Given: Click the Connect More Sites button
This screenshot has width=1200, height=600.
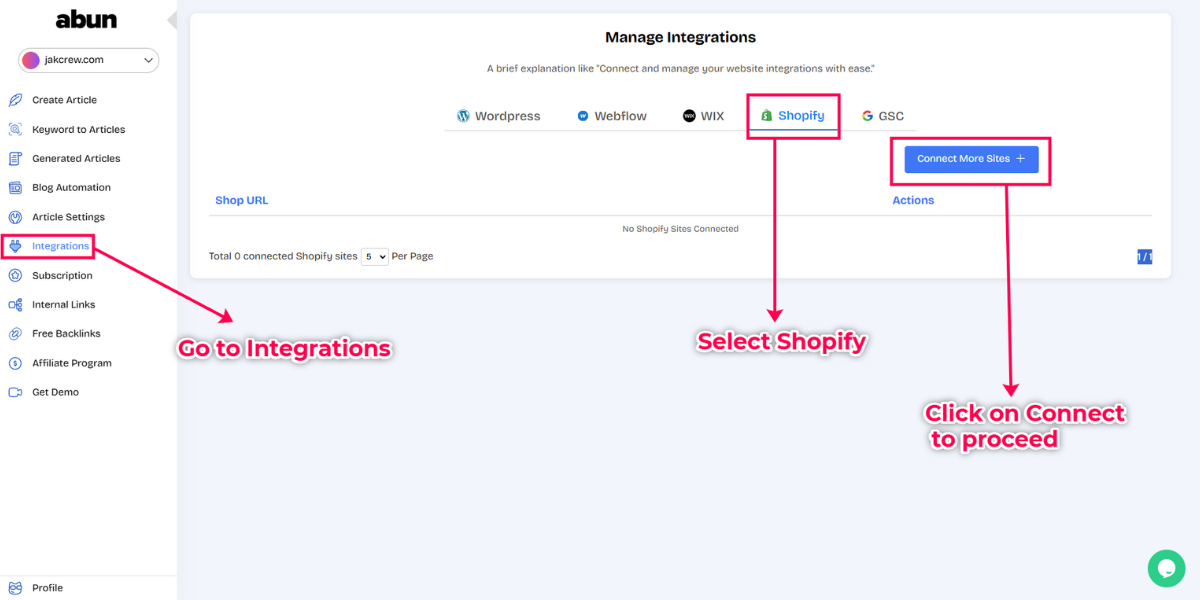Looking at the screenshot, I should 970,158.
